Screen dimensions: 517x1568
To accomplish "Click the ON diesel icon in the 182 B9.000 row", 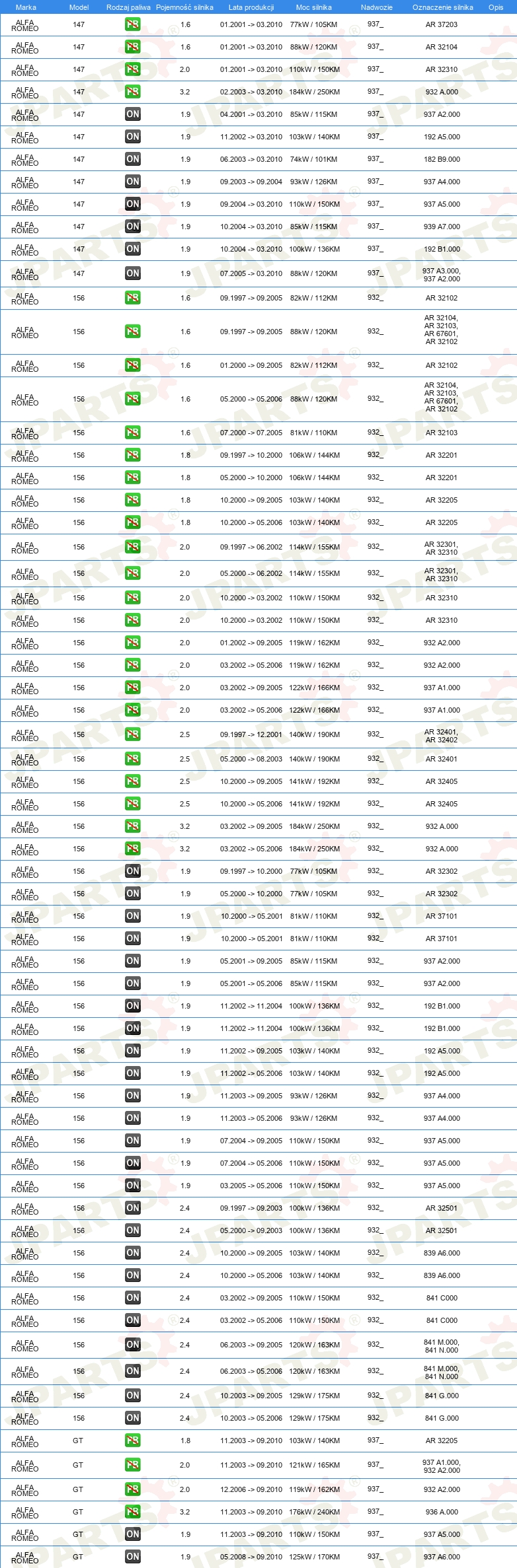I will coord(133,159).
